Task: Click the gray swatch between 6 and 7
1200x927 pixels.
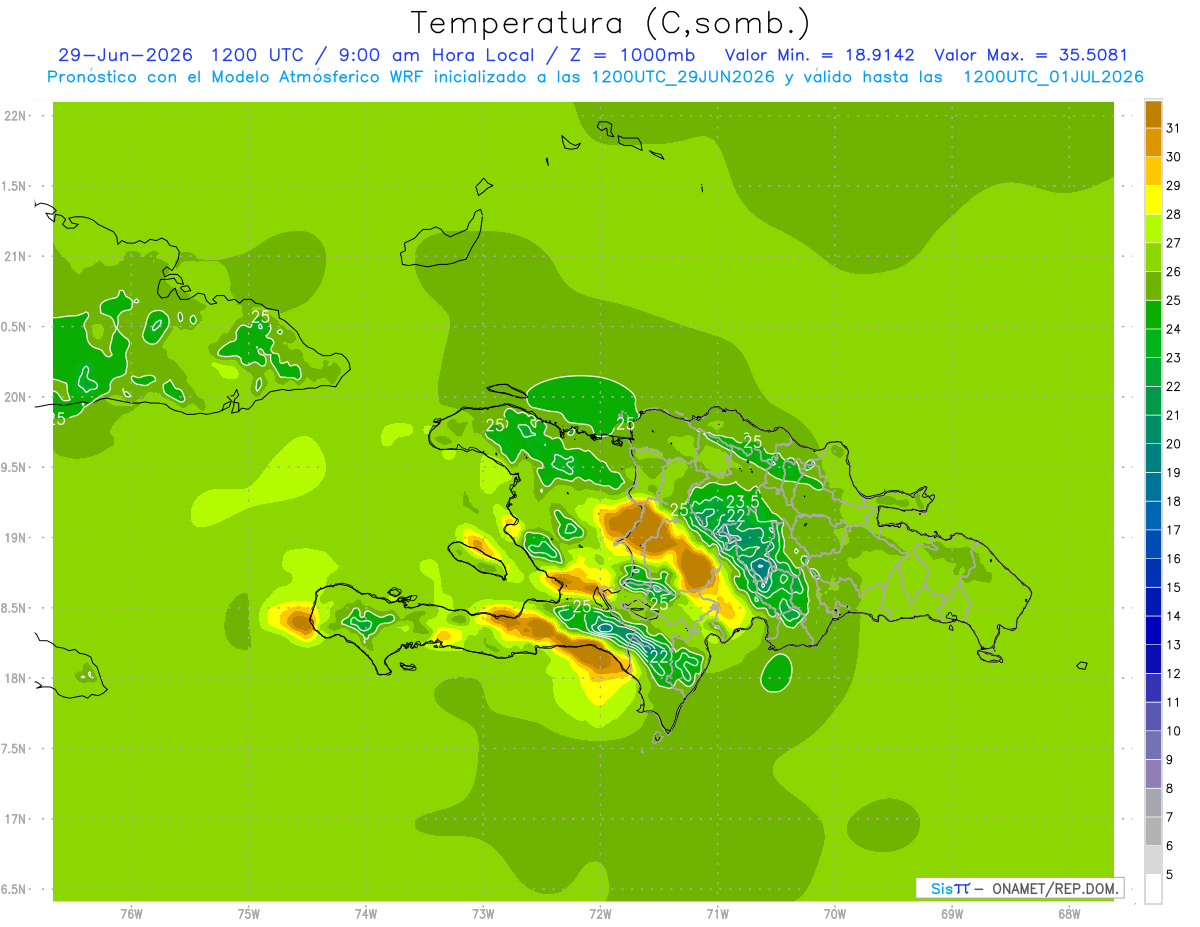Action: tap(1153, 831)
